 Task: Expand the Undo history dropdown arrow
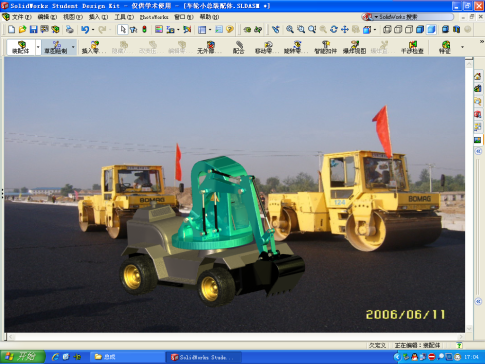pyautogui.click(x=93, y=30)
